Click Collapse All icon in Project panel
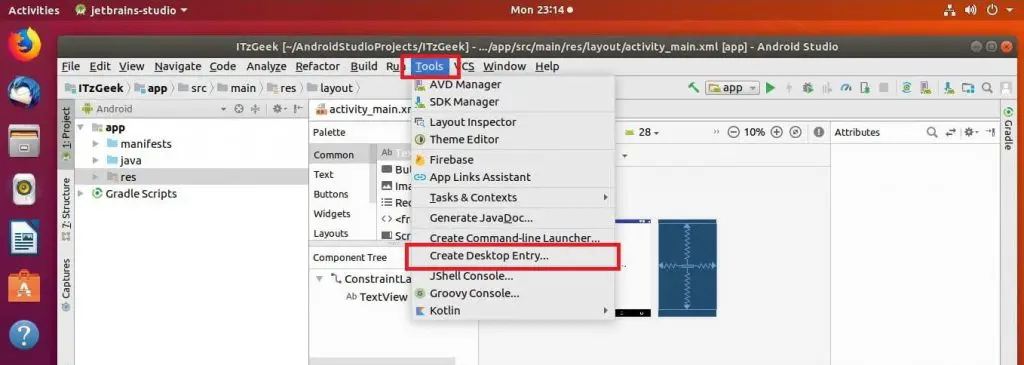This screenshot has height=365, width=1024. [x=255, y=109]
